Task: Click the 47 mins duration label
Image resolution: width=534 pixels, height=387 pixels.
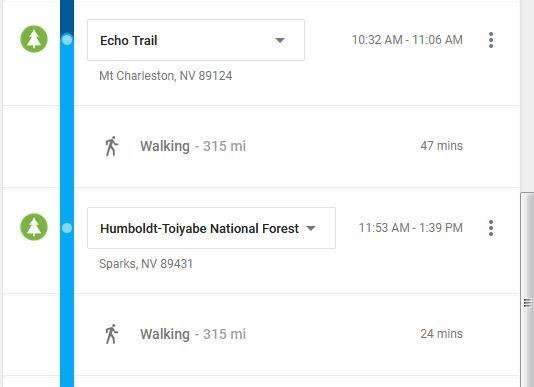Action: pyautogui.click(x=441, y=146)
